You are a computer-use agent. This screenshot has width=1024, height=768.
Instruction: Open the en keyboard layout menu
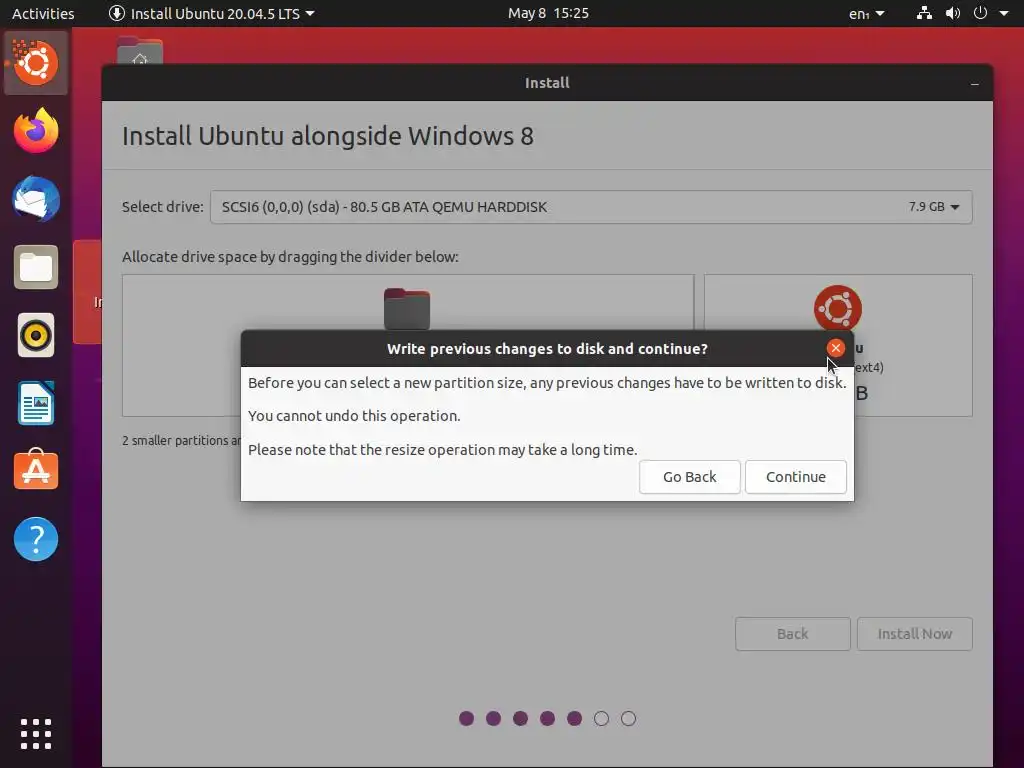tap(867, 14)
